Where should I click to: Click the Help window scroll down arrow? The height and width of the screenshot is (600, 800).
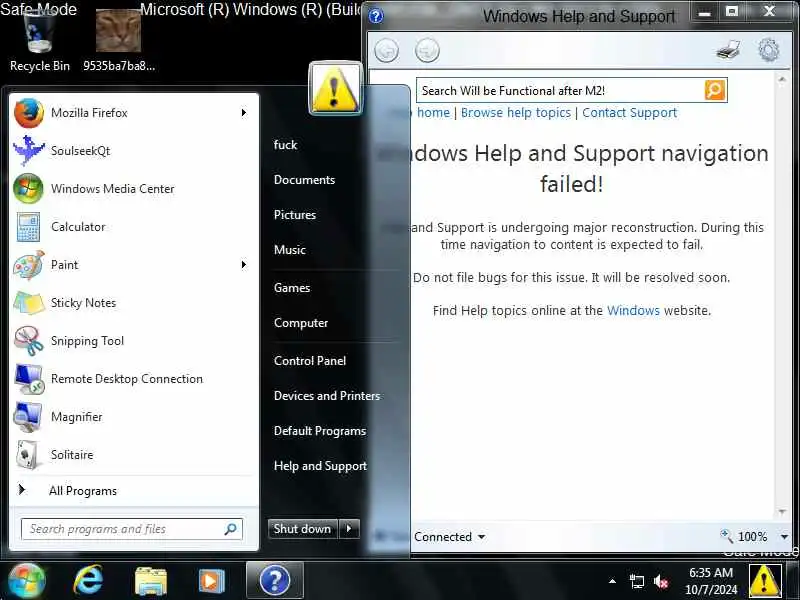tap(782, 511)
